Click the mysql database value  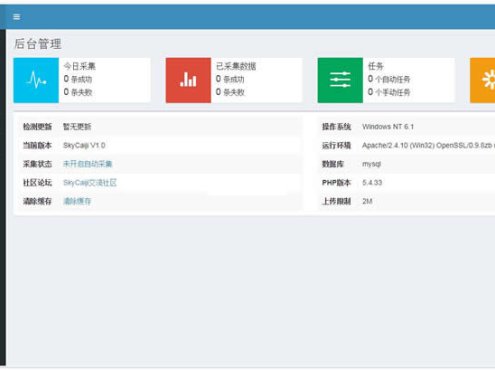(371, 164)
